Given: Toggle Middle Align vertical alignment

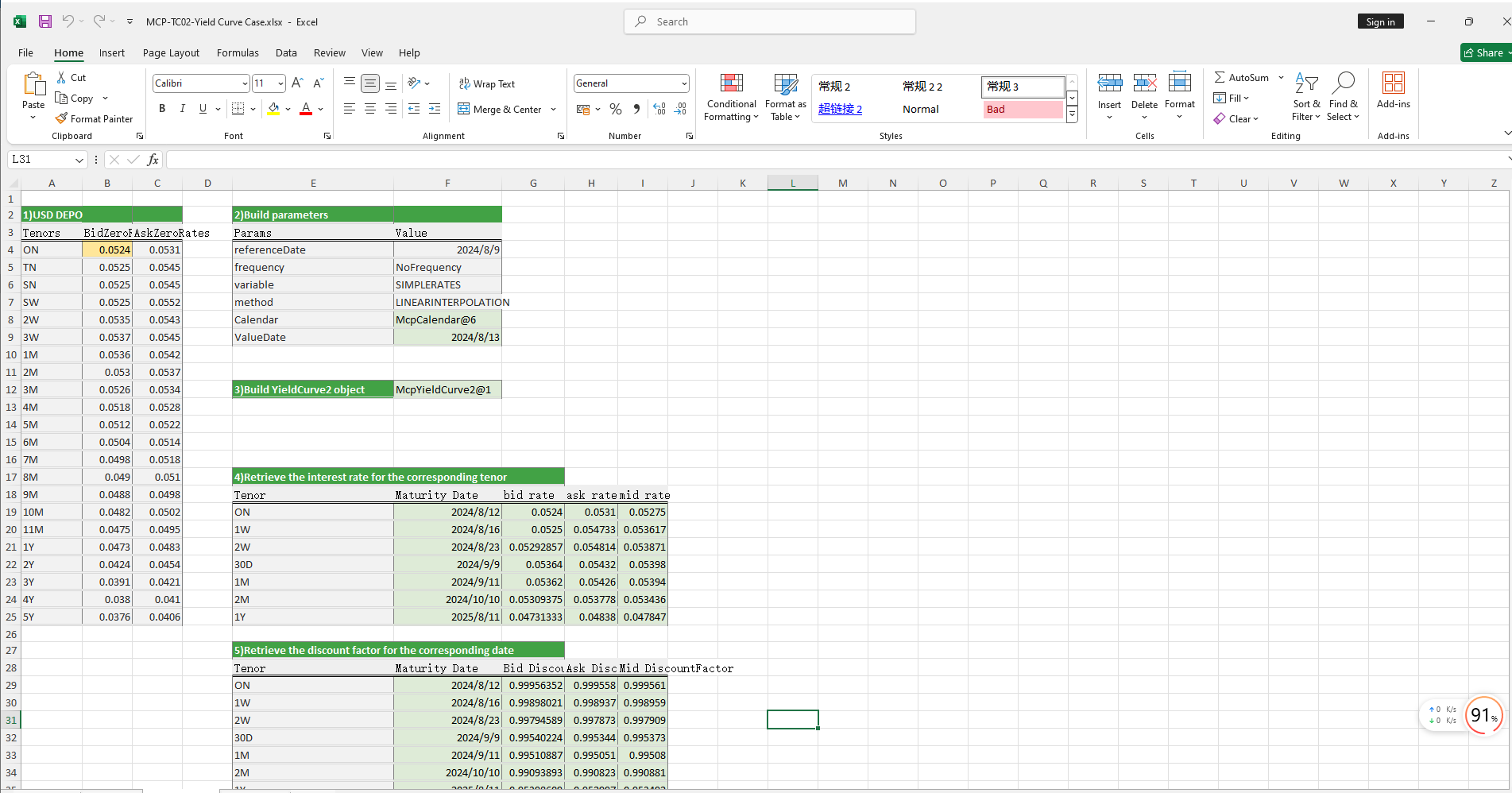Looking at the screenshot, I should (369, 83).
